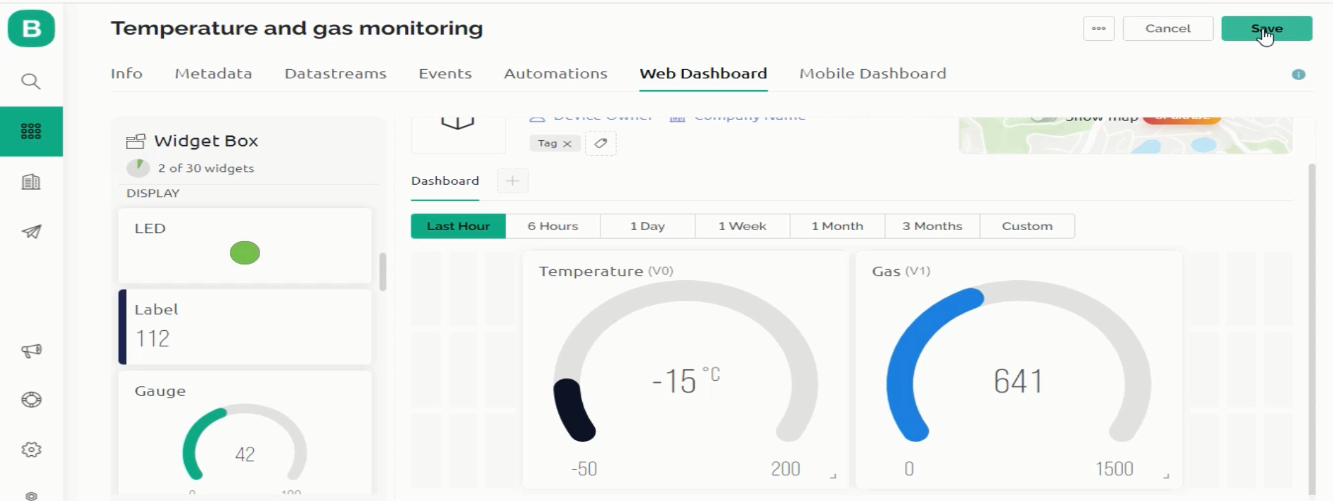This screenshot has height=501, width=1333.
Task: Open the organizations building icon
Action: (31, 182)
